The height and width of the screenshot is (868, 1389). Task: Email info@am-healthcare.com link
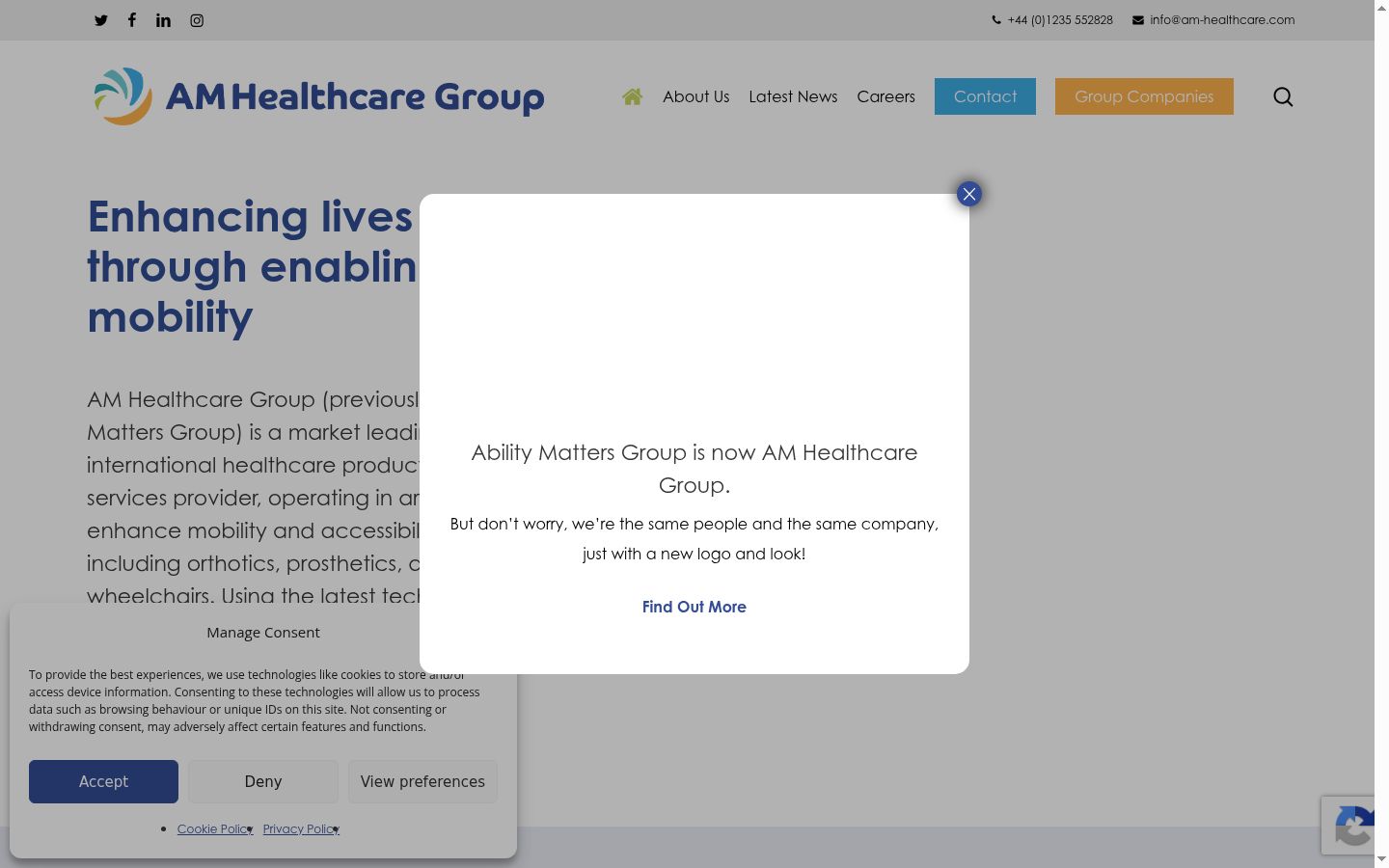[1213, 20]
